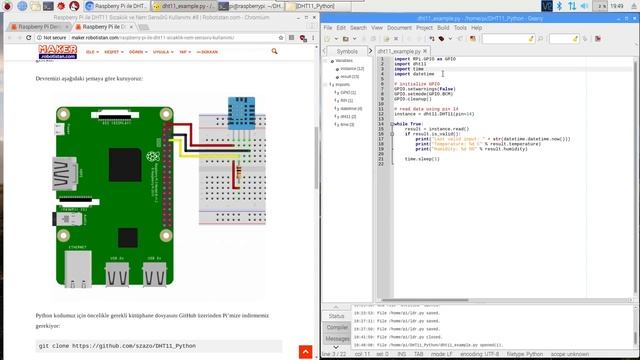
Task: Switch to pi@raspberrypi terminal taskbar button
Action: pos(251,6)
